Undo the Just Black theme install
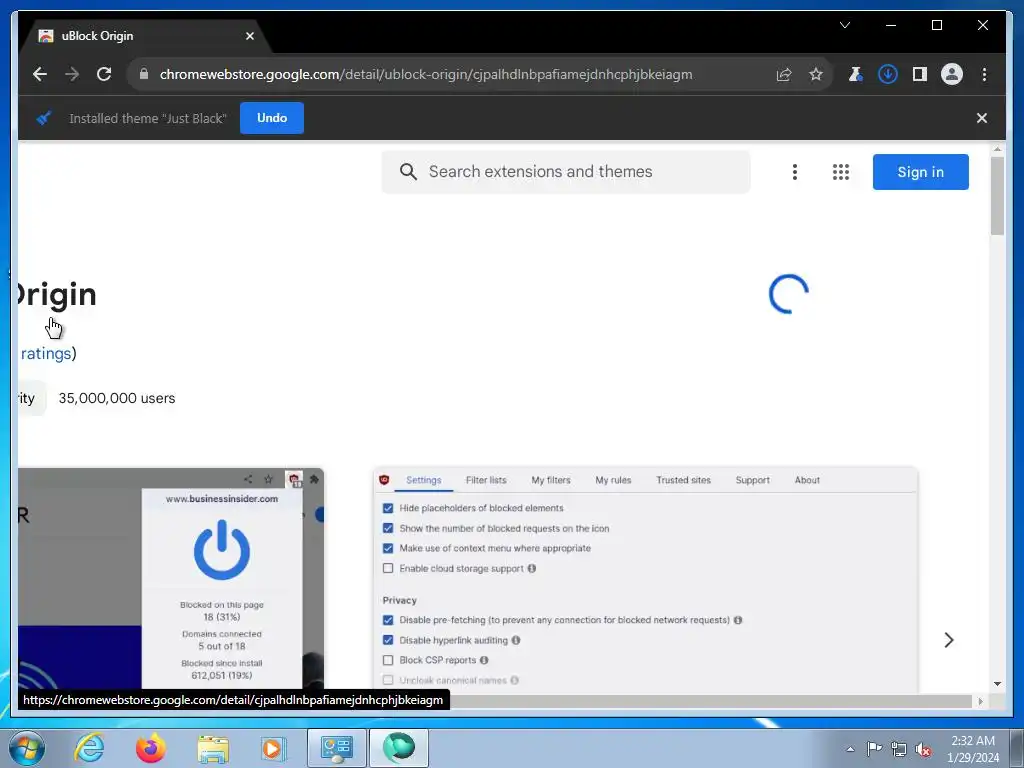 272,118
